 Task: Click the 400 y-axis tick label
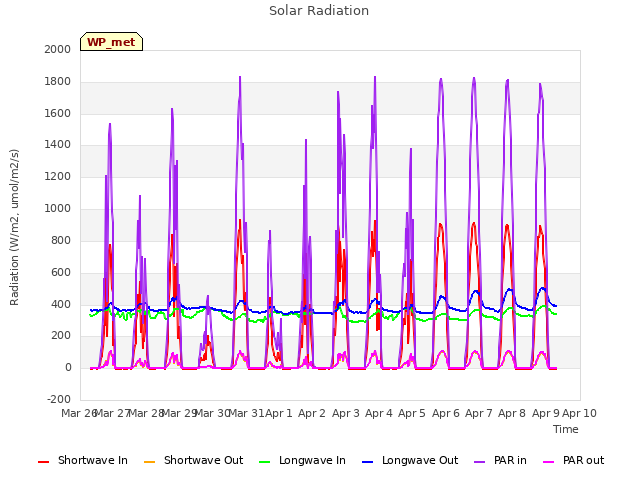[x=61, y=304]
